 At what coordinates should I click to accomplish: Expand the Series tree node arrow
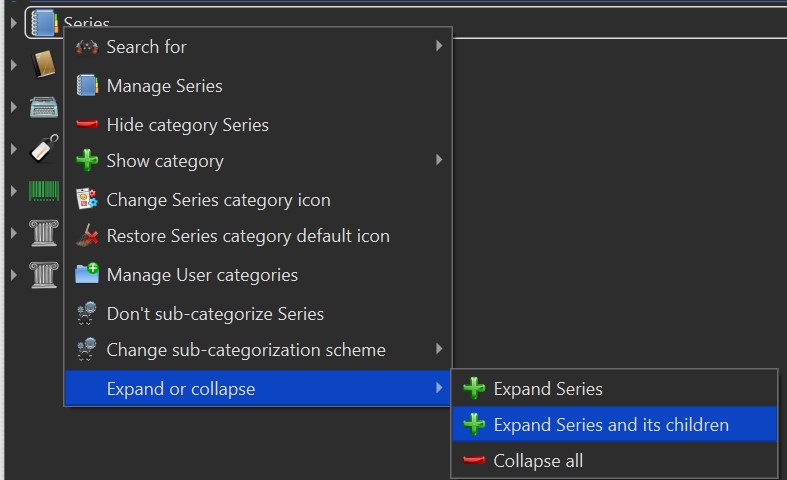click(13, 22)
